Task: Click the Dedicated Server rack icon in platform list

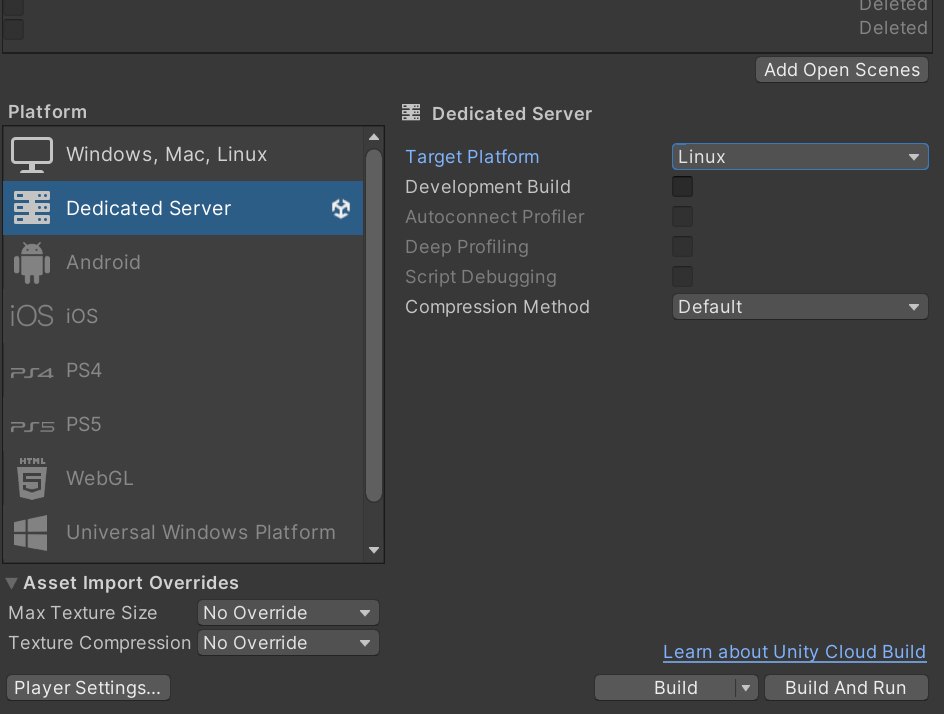Action: [x=32, y=208]
